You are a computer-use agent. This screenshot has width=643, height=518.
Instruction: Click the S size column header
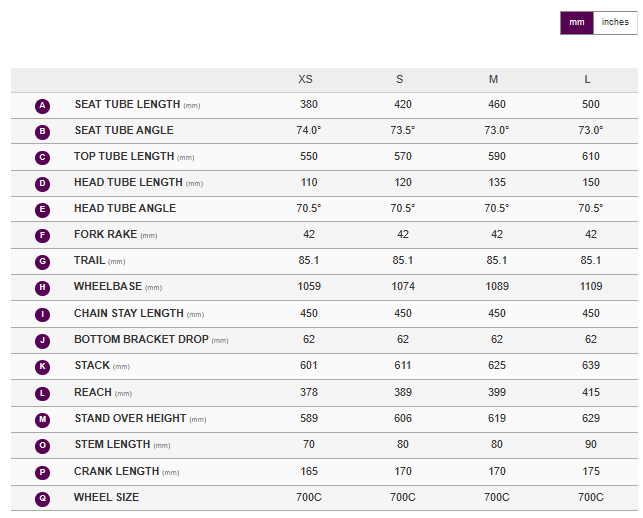coord(400,80)
